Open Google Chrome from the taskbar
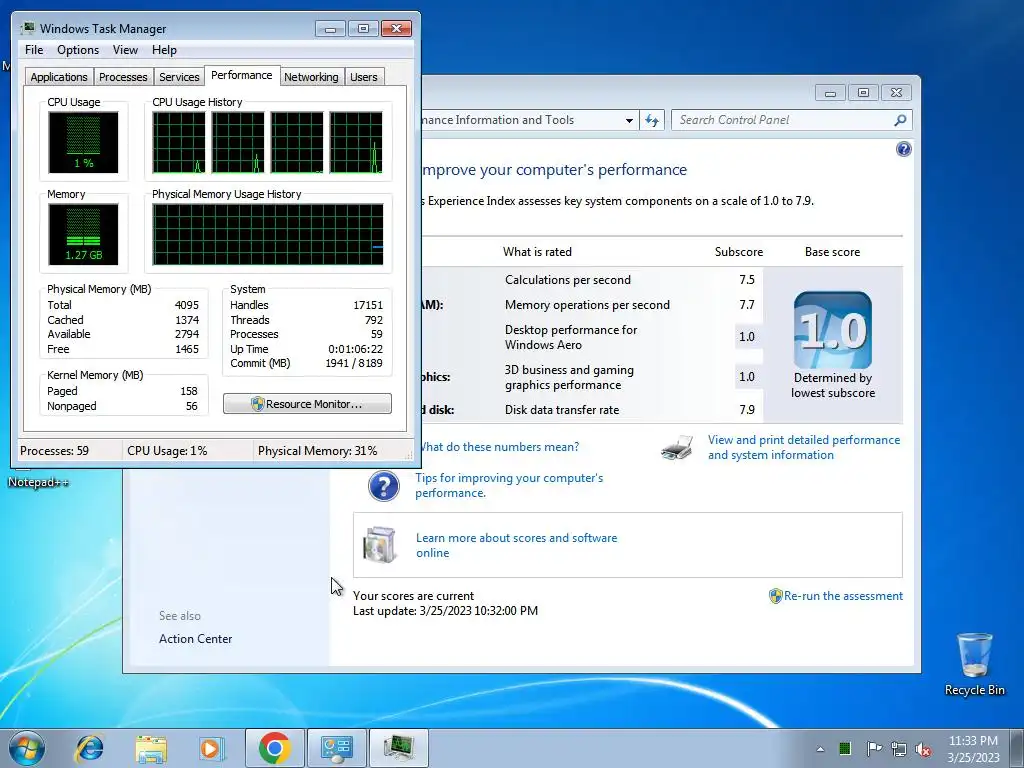Image resolution: width=1024 pixels, height=768 pixels. tap(274, 748)
